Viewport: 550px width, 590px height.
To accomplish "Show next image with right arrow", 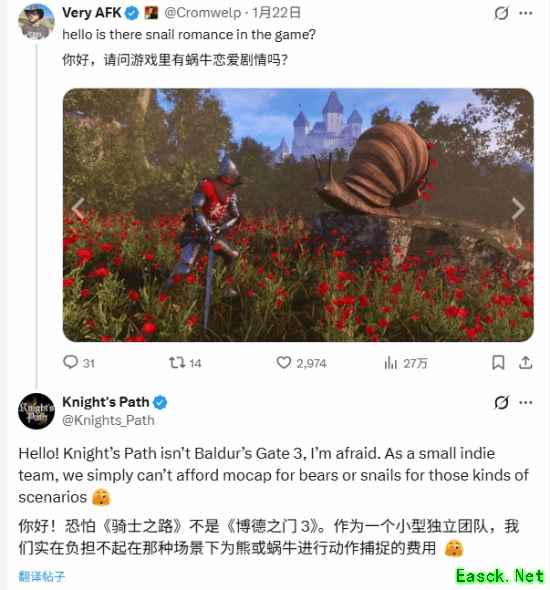I will click(518, 208).
